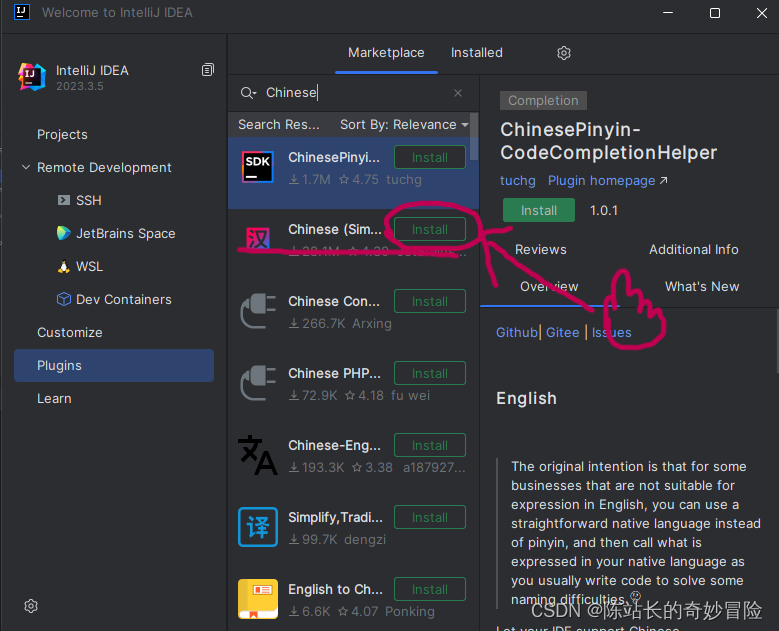This screenshot has height=631, width=779.
Task: Open the Plugin homepage link
Action: [x=607, y=181]
